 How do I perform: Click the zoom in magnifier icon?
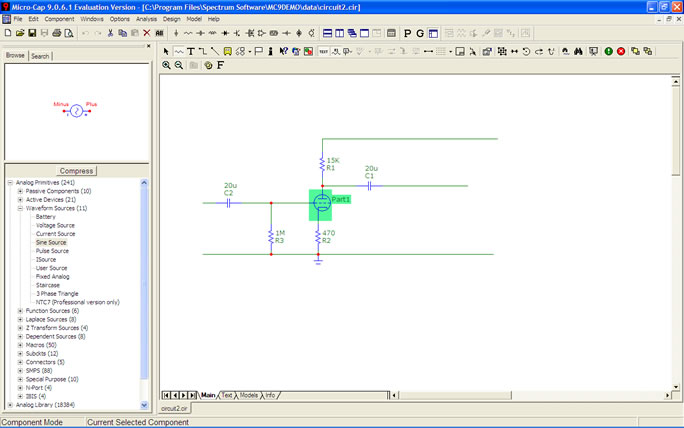click(167, 65)
